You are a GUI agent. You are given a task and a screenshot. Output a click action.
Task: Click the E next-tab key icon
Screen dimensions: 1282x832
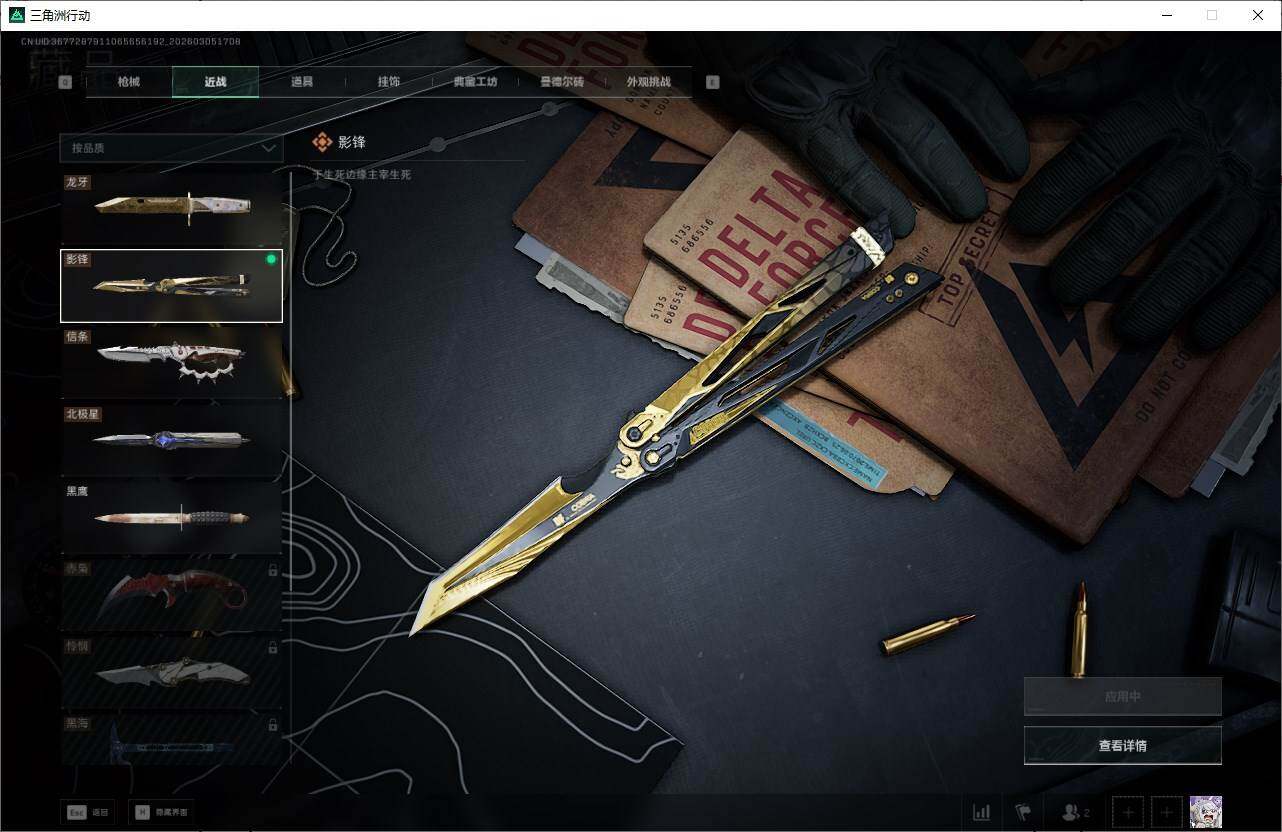click(x=713, y=83)
